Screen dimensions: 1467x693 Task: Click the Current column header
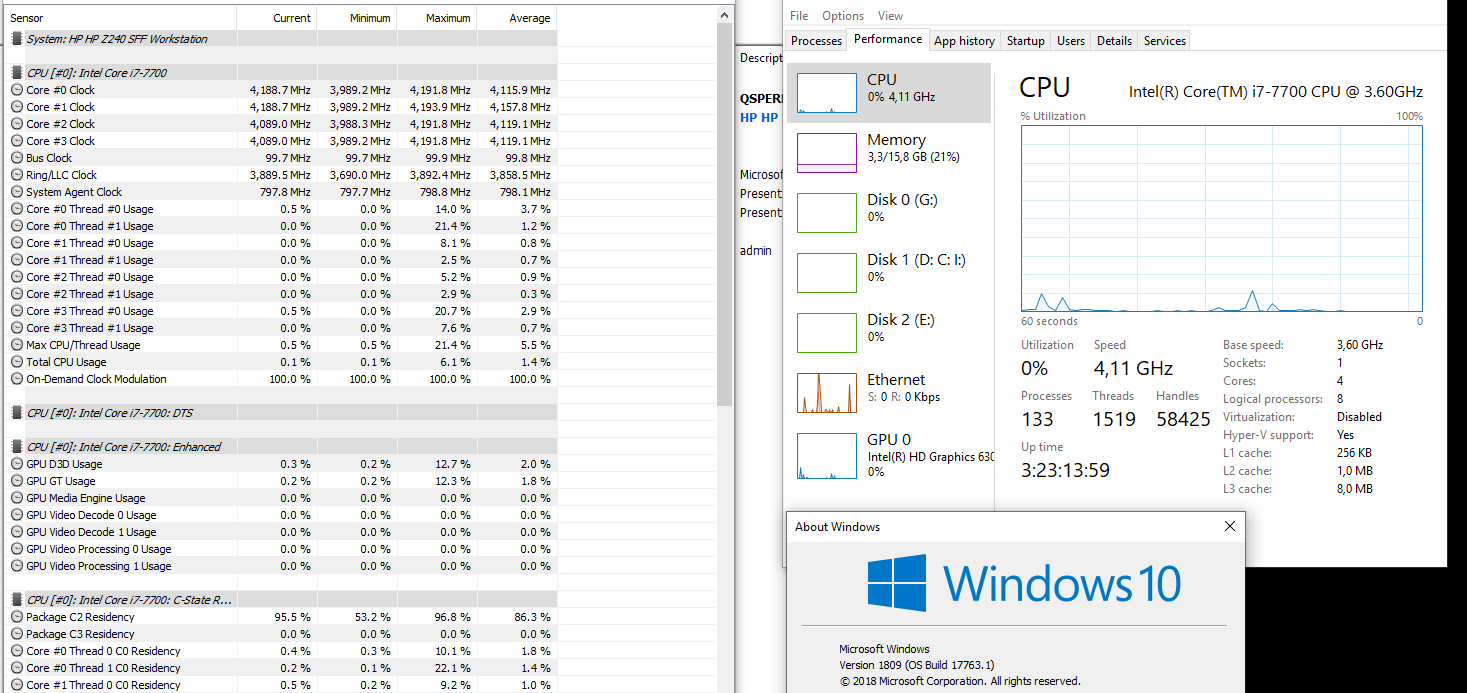pyautogui.click(x=277, y=18)
